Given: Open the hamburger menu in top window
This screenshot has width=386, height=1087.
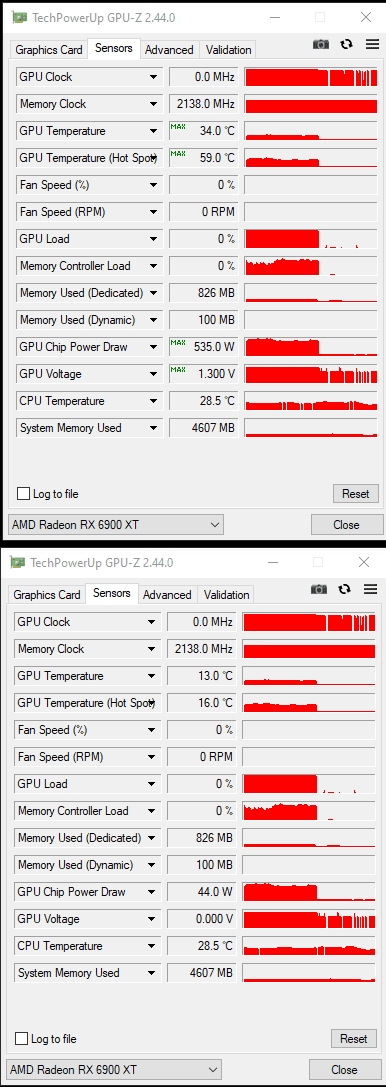Looking at the screenshot, I should [371, 44].
